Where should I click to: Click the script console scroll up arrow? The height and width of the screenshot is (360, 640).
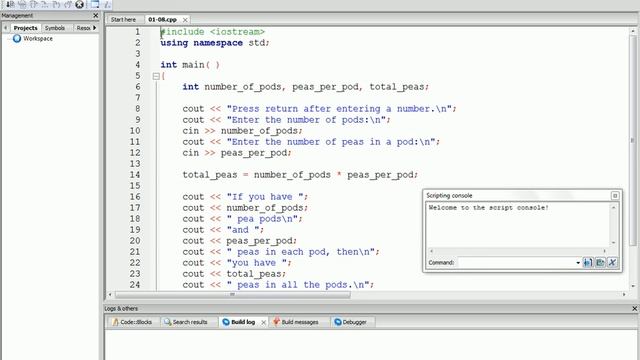click(613, 208)
